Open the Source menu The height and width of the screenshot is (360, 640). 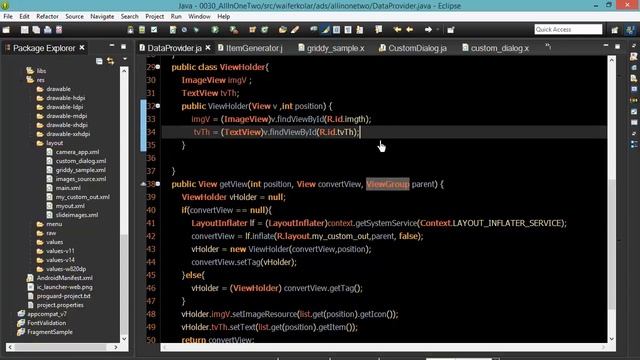point(74,16)
